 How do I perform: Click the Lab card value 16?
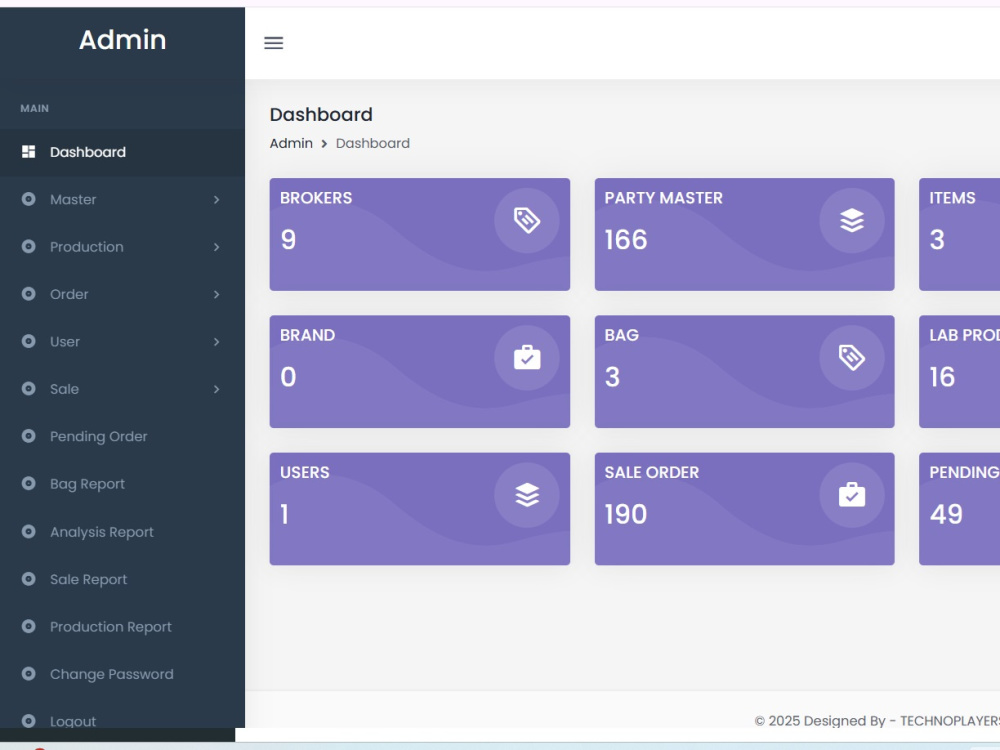point(942,377)
